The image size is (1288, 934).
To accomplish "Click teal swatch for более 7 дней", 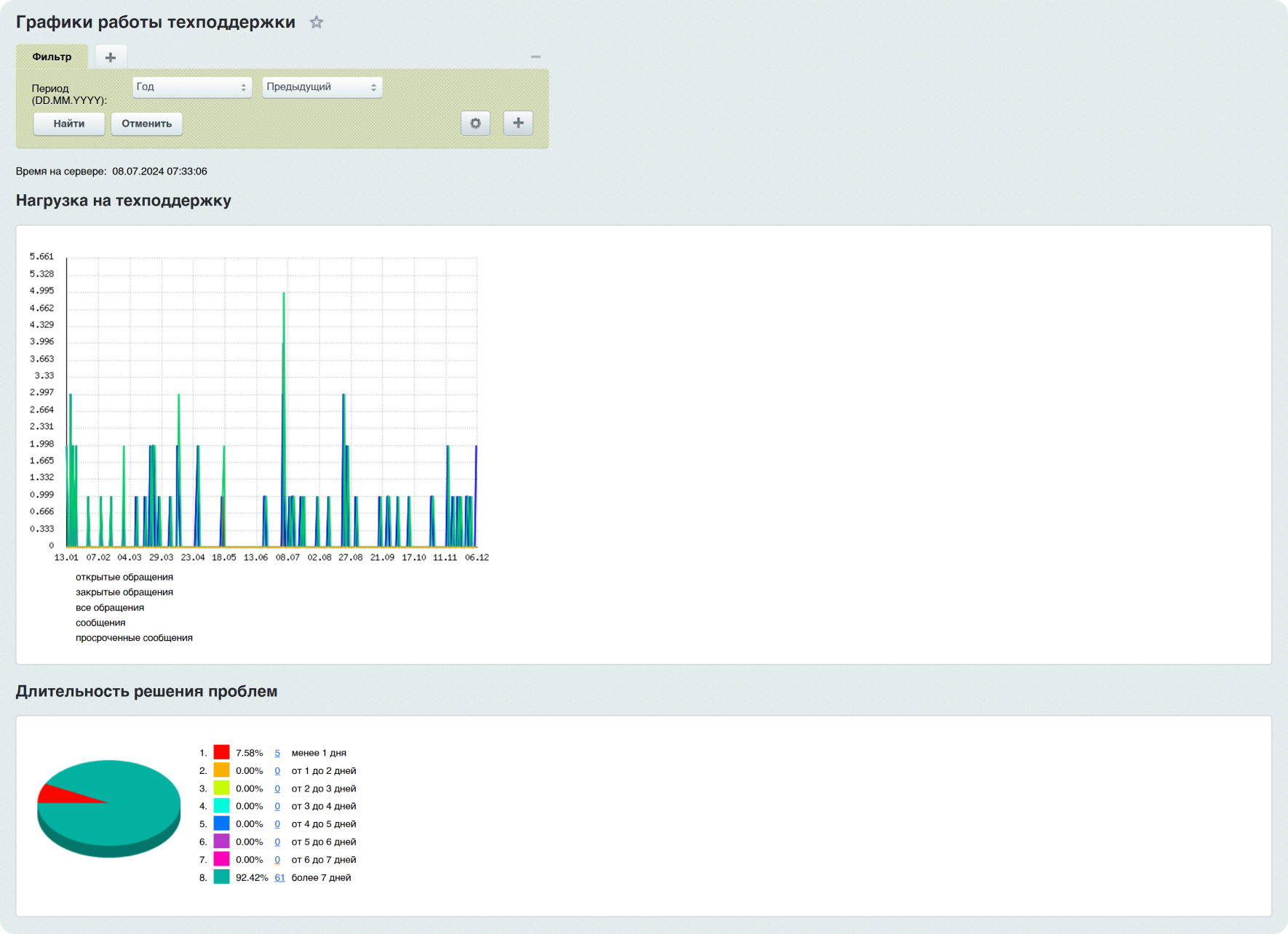I will [222, 877].
